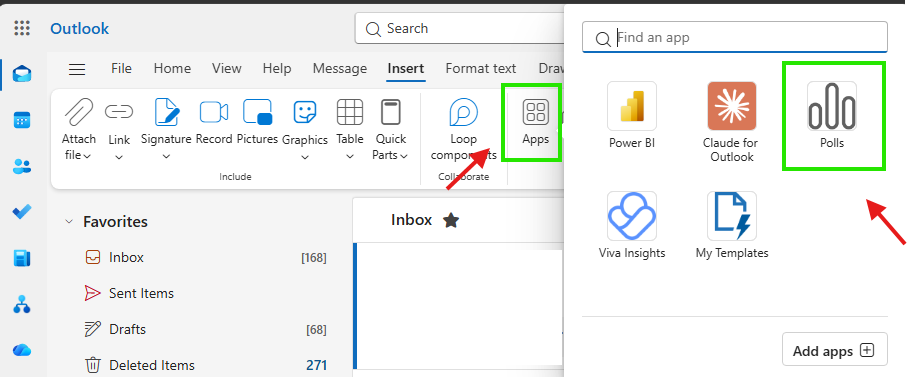Switch to the Home tab
907x377 pixels.
[x=172, y=69]
